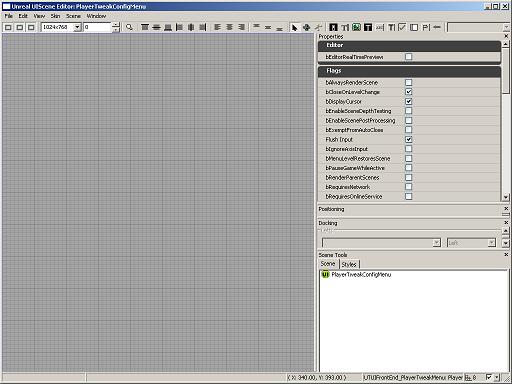The width and height of the screenshot is (512, 384).
Task: Open the Skin menu
Action: 55,16
